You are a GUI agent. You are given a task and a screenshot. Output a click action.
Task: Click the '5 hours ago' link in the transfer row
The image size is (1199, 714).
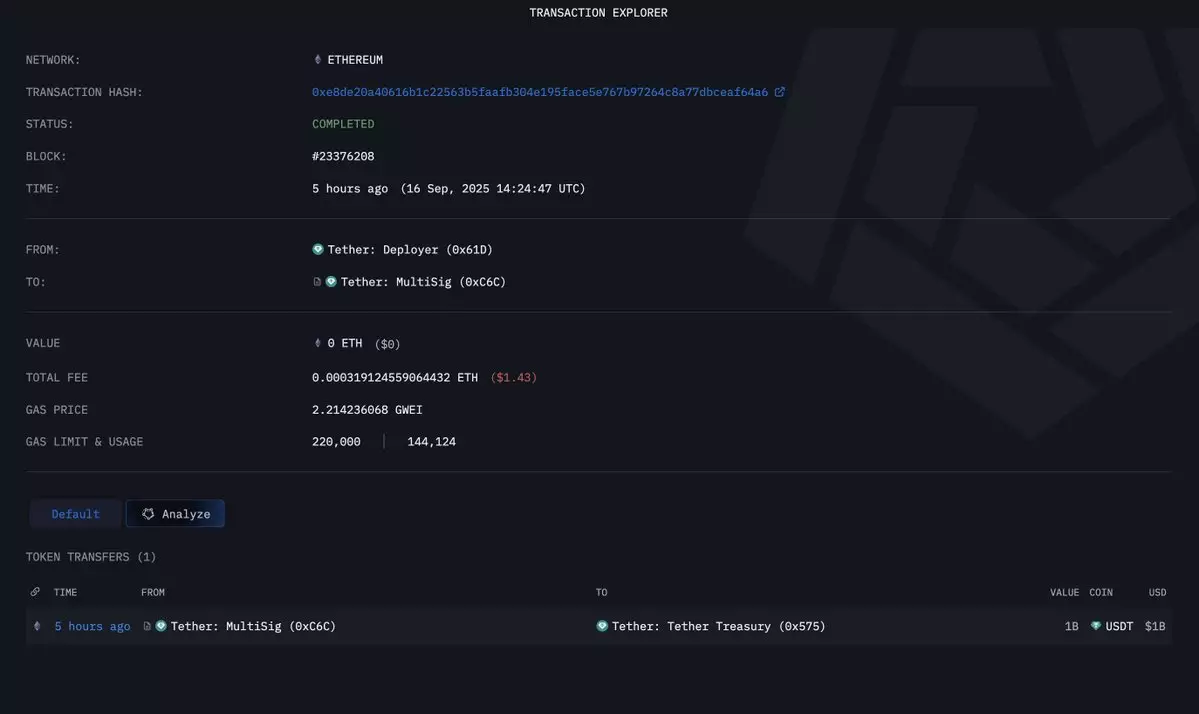(92, 626)
